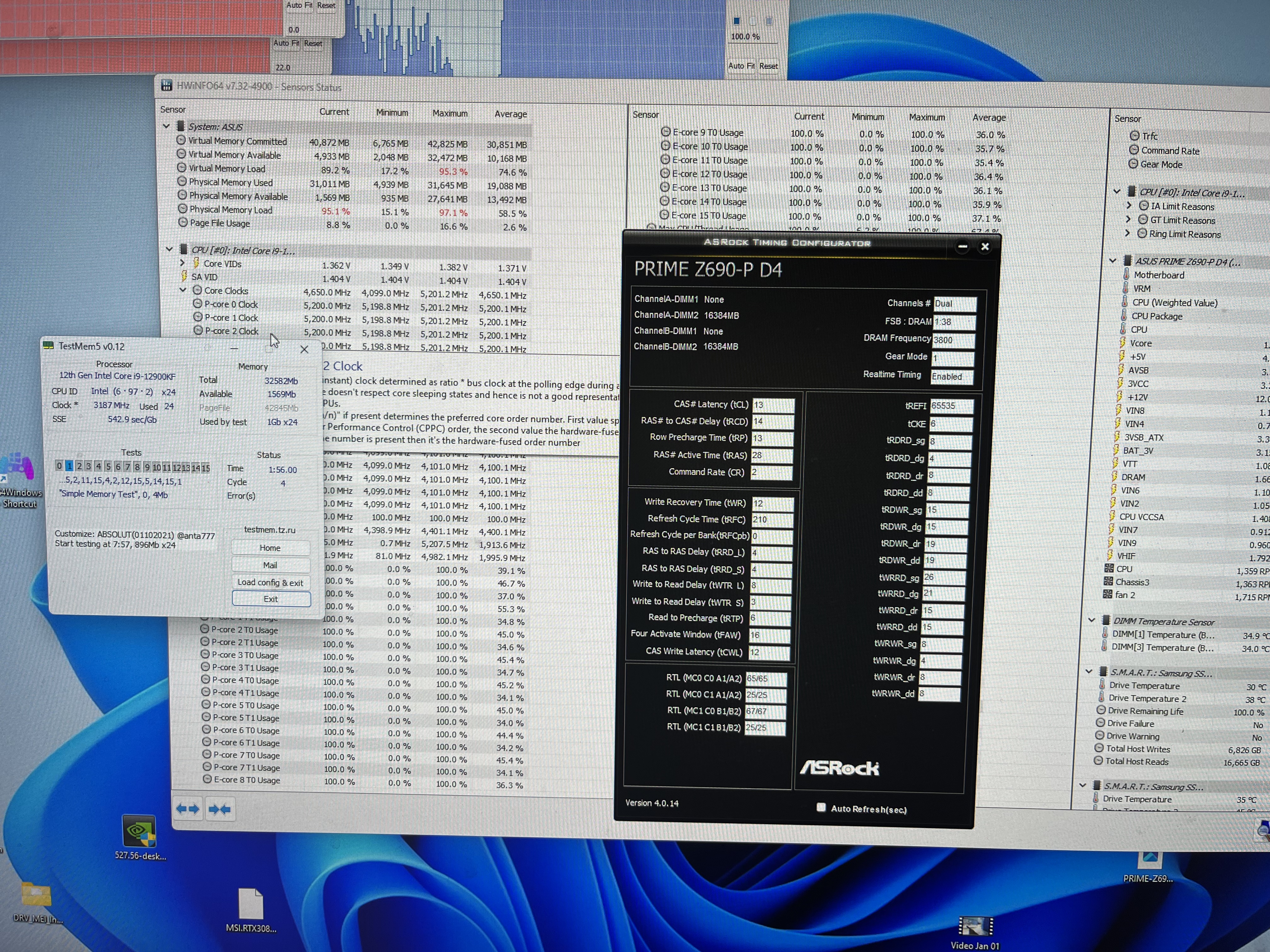Collapse the Core Clocks tree node
This screenshot has width=1270, height=952.
click(x=183, y=290)
